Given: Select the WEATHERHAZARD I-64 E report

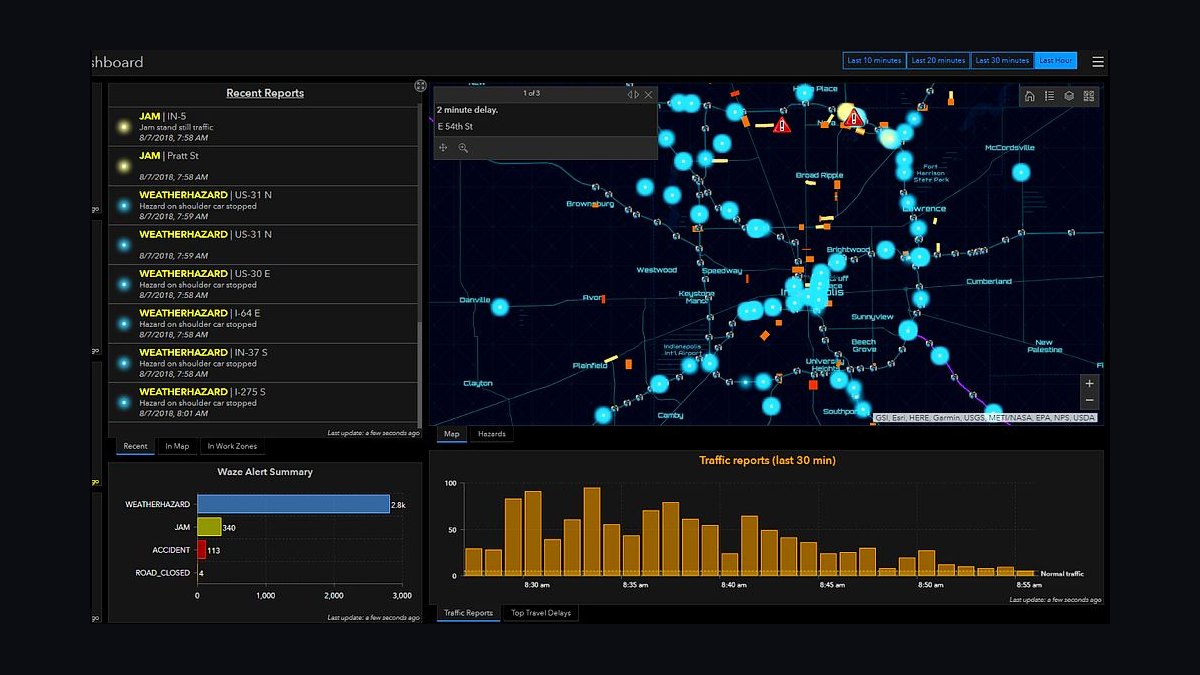Looking at the screenshot, I should pyautogui.click(x=265, y=324).
